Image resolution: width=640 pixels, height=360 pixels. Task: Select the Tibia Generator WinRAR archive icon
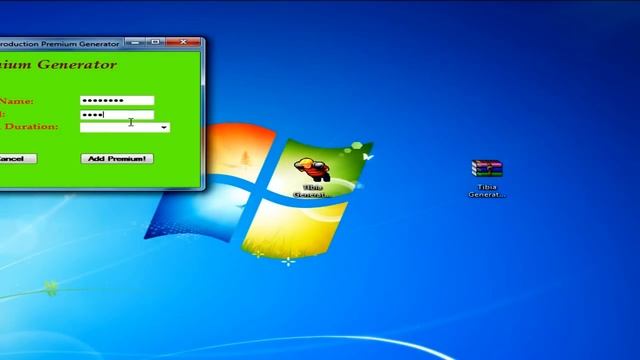coord(487,178)
